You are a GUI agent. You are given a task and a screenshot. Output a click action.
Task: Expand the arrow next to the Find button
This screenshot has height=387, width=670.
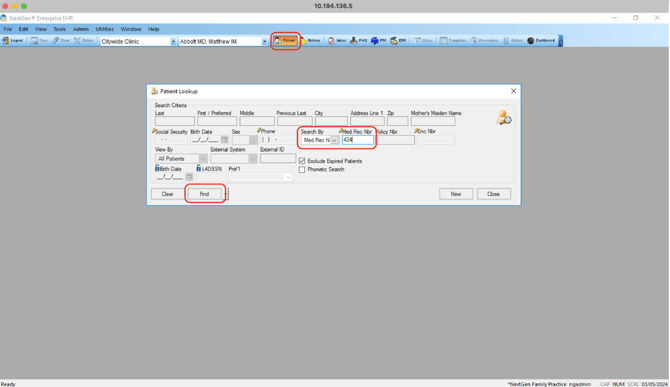point(226,194)
